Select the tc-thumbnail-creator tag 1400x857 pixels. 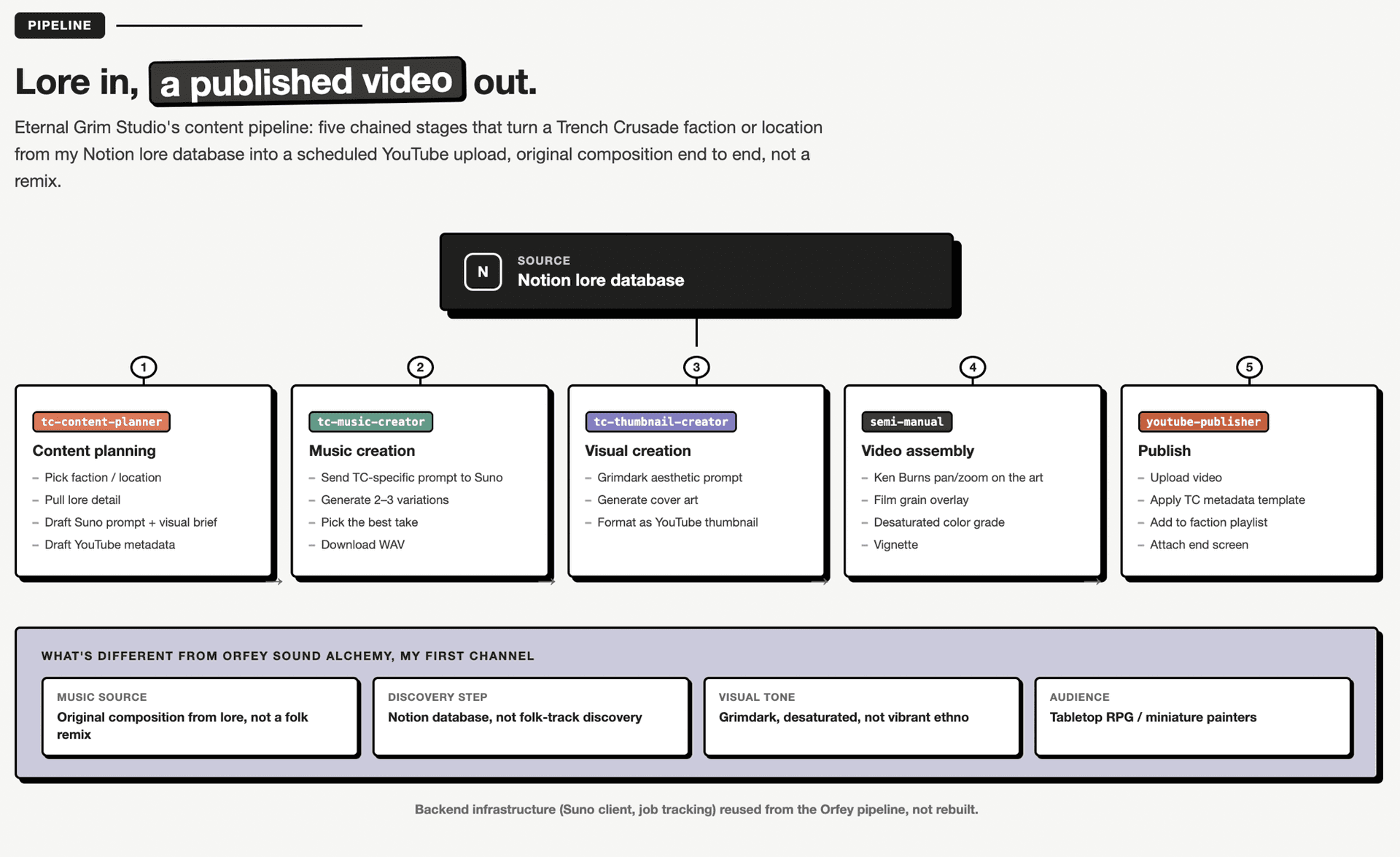(x=661, y=422)
